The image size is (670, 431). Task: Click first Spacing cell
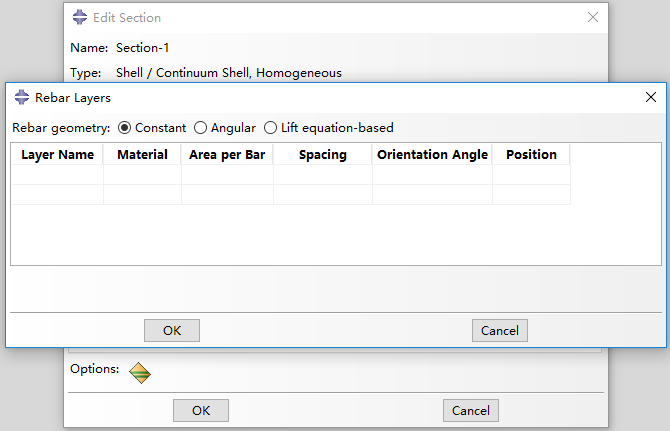click(322, 175)
